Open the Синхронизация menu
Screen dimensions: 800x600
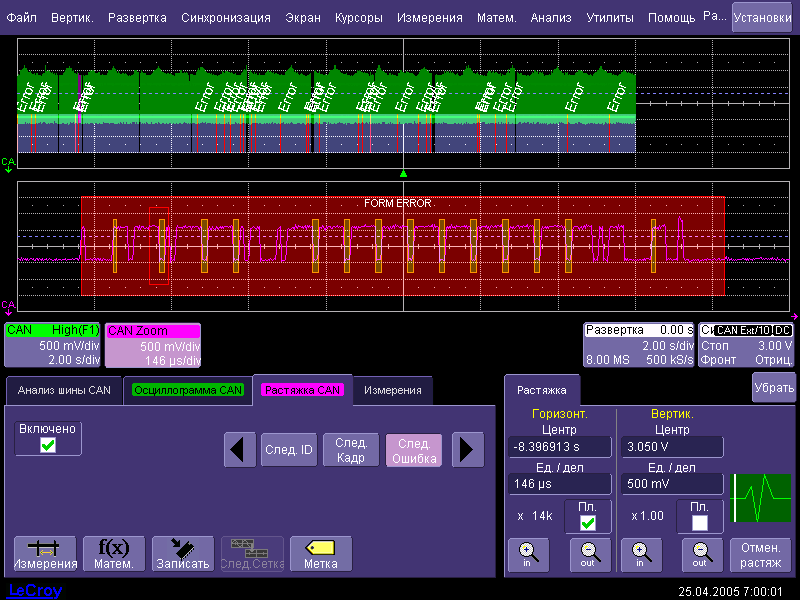tap(226, 18)
